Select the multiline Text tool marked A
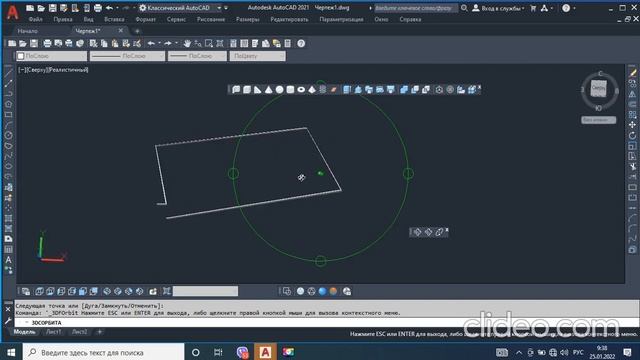Viewport: 640px width, 360px height. tap(8, 260)
